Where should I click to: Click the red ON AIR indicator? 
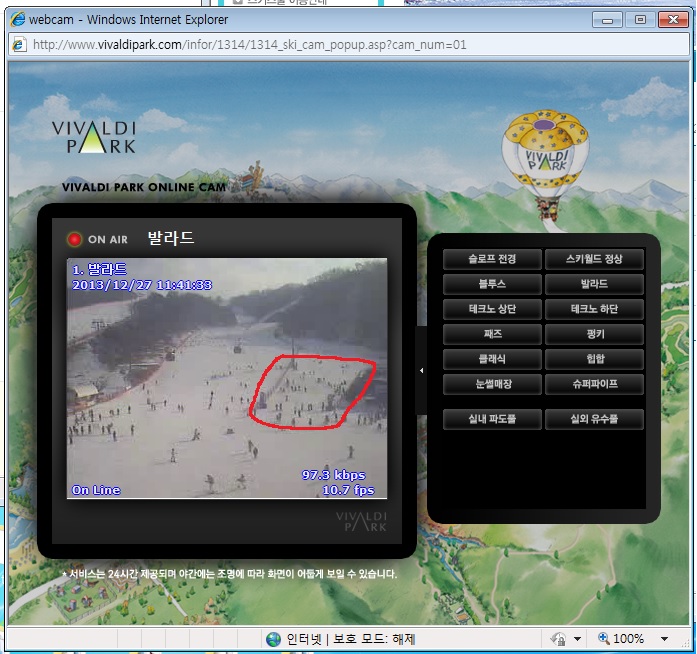pyautogui.click(x=75, y=239)
